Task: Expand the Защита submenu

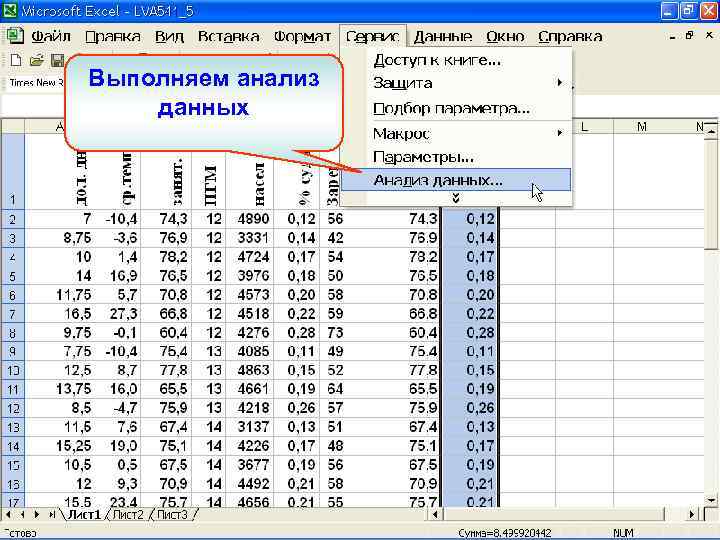Action: pyautogui.click(x=456, y=83)
